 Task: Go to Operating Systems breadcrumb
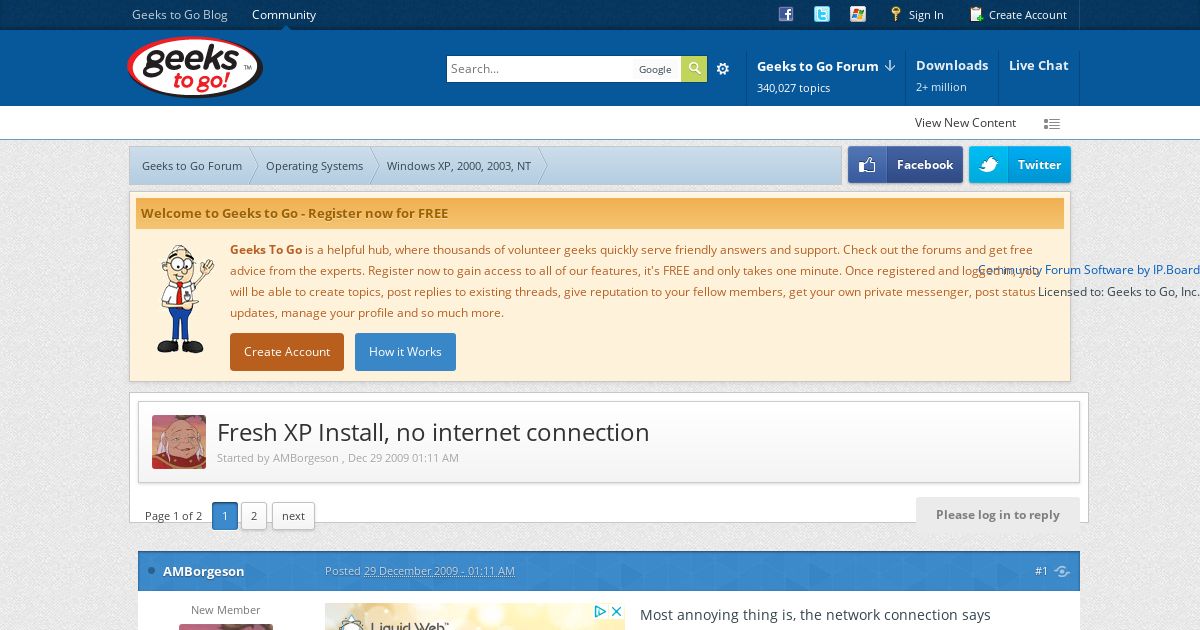pyautogui.click(x=314, y=166)
